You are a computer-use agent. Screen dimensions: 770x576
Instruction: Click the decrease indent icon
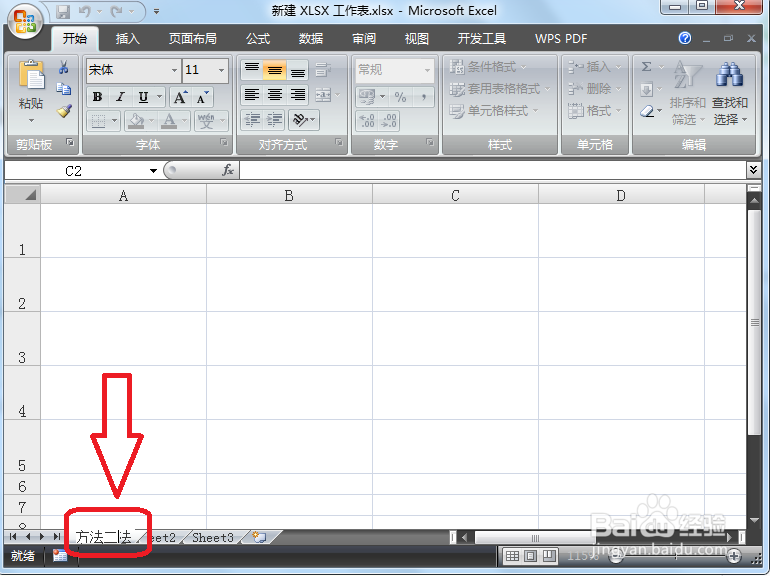tap(252, 120)
